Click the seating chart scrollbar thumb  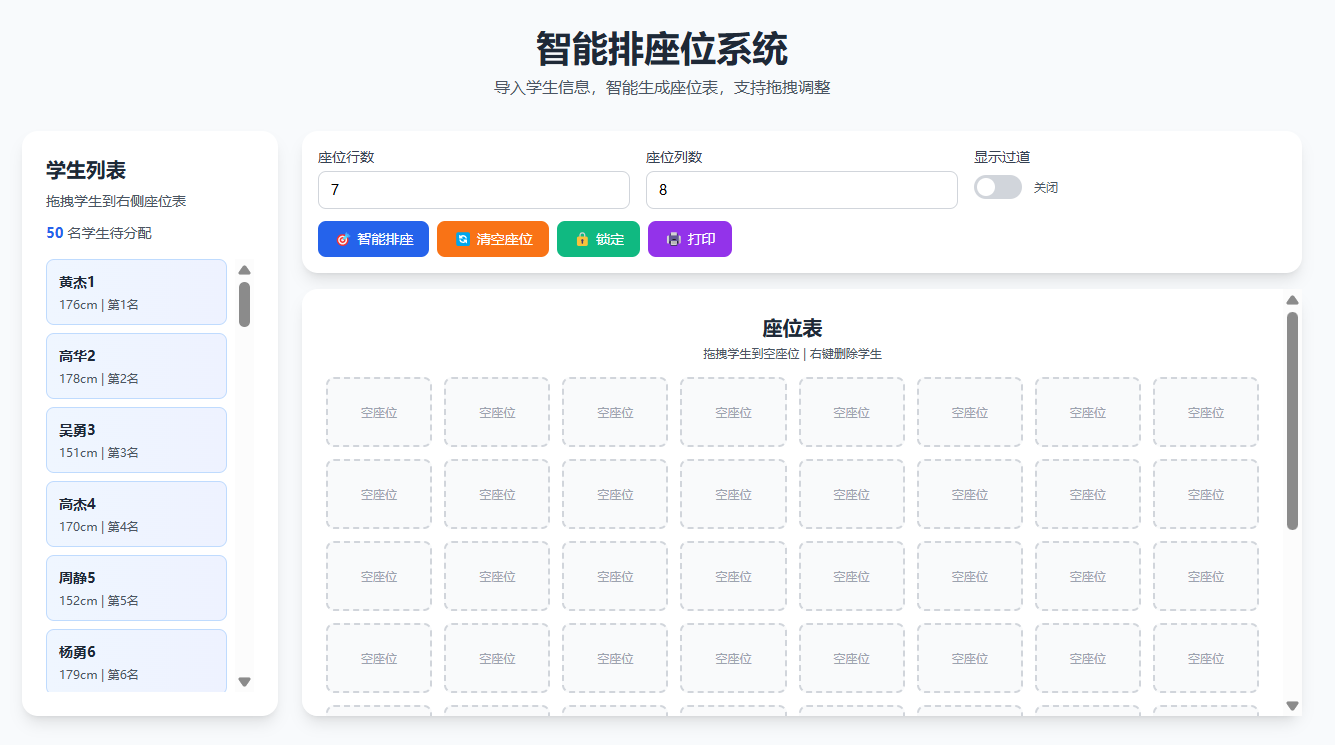(x=1292, y=421)
